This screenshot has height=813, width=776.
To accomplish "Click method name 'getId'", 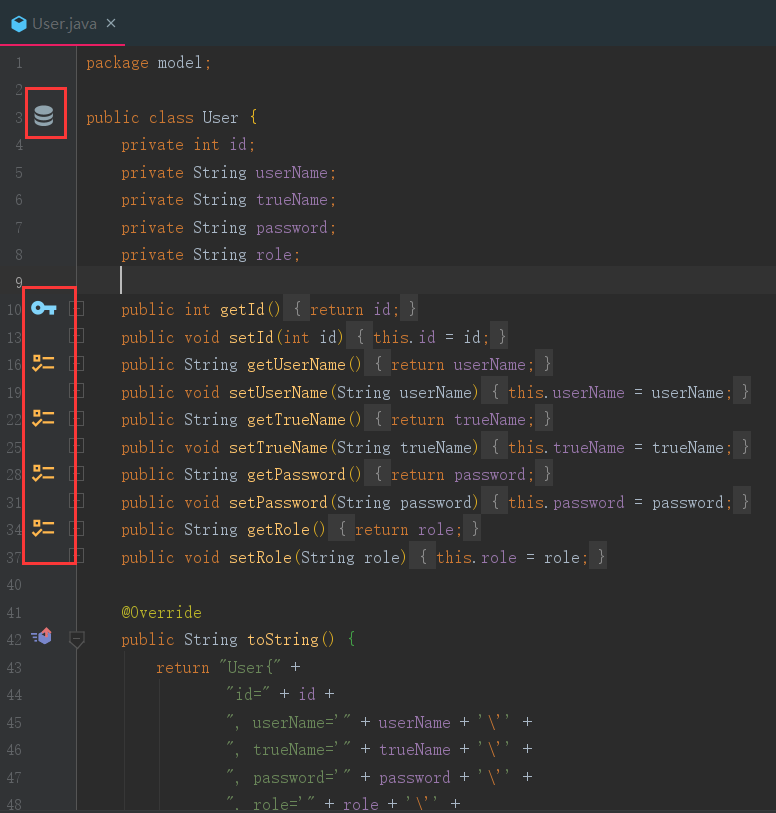I will 242,310.
